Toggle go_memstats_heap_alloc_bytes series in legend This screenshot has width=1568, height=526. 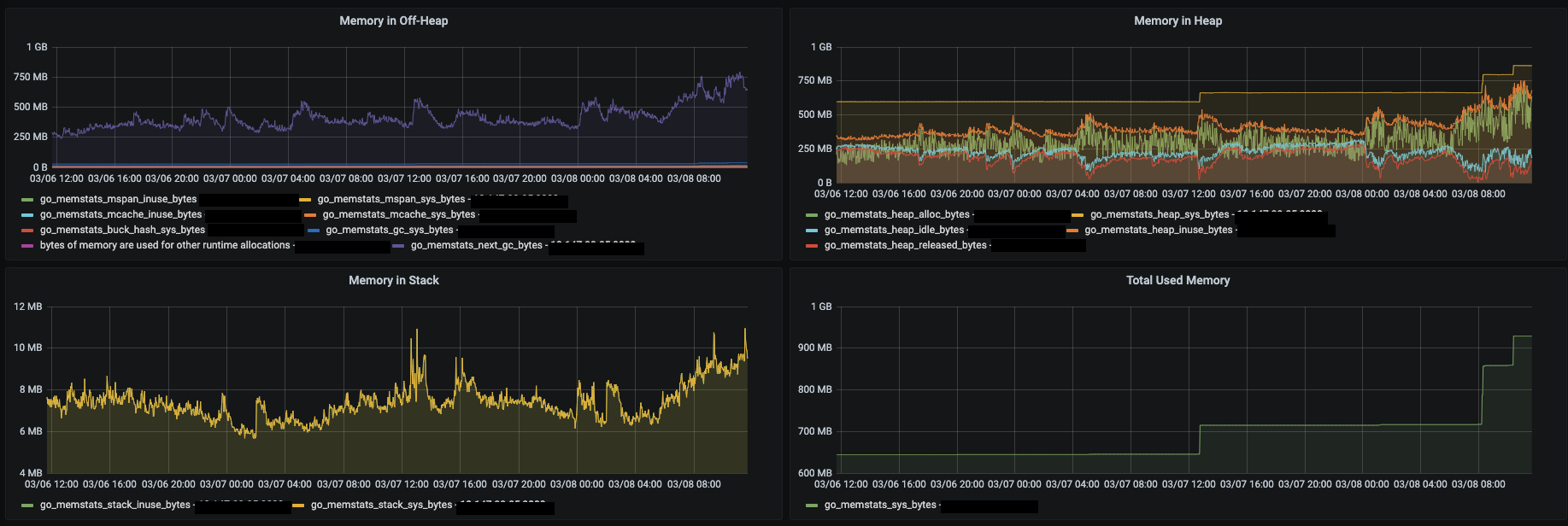click(897, 214)
